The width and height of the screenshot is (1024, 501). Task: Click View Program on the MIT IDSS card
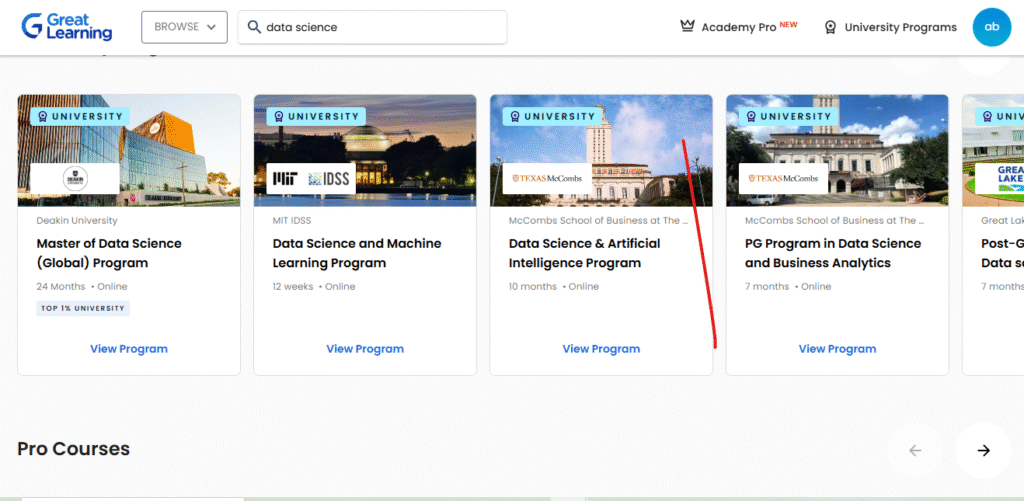(x=365, y=349)
